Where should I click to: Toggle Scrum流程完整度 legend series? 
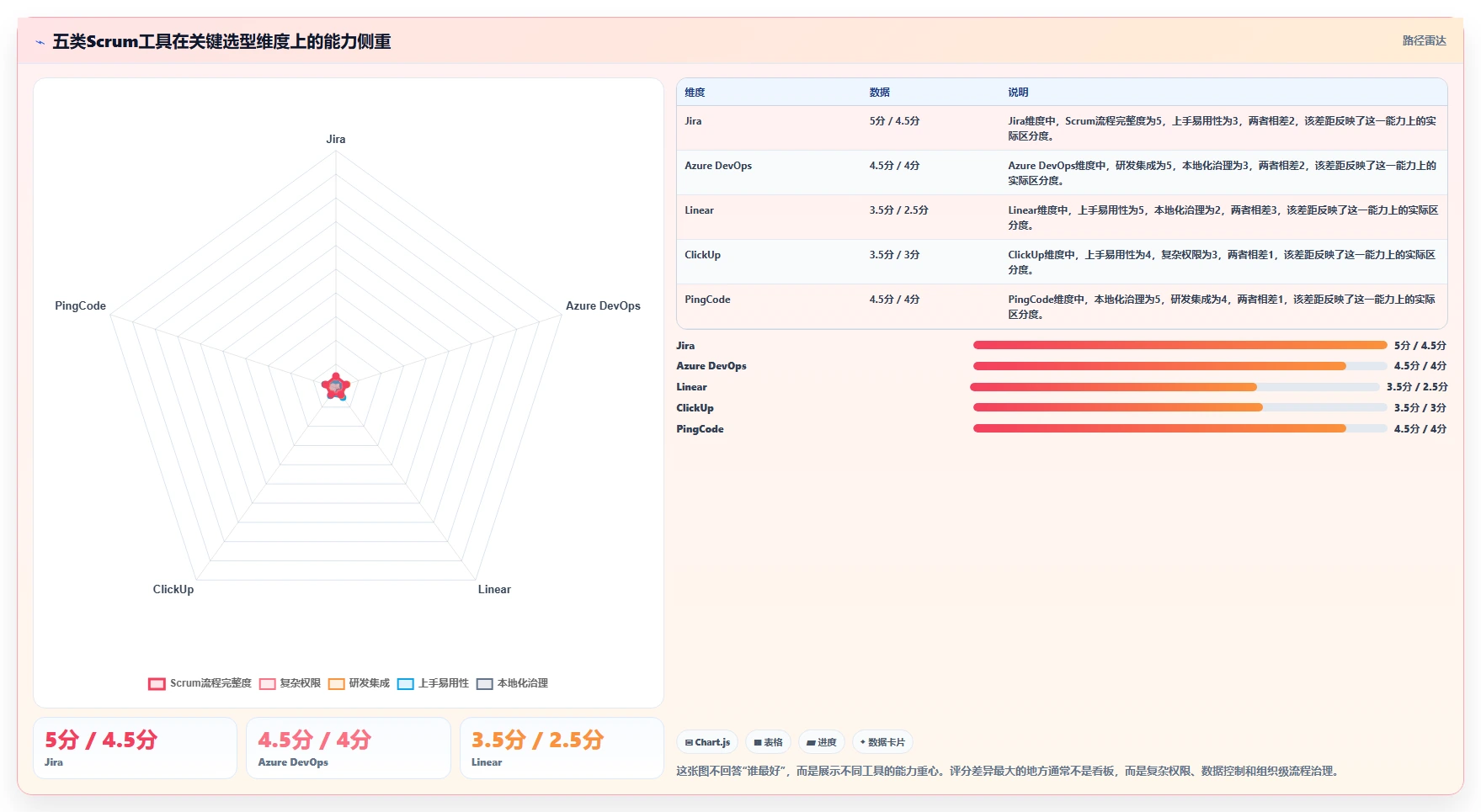(200, 683)
